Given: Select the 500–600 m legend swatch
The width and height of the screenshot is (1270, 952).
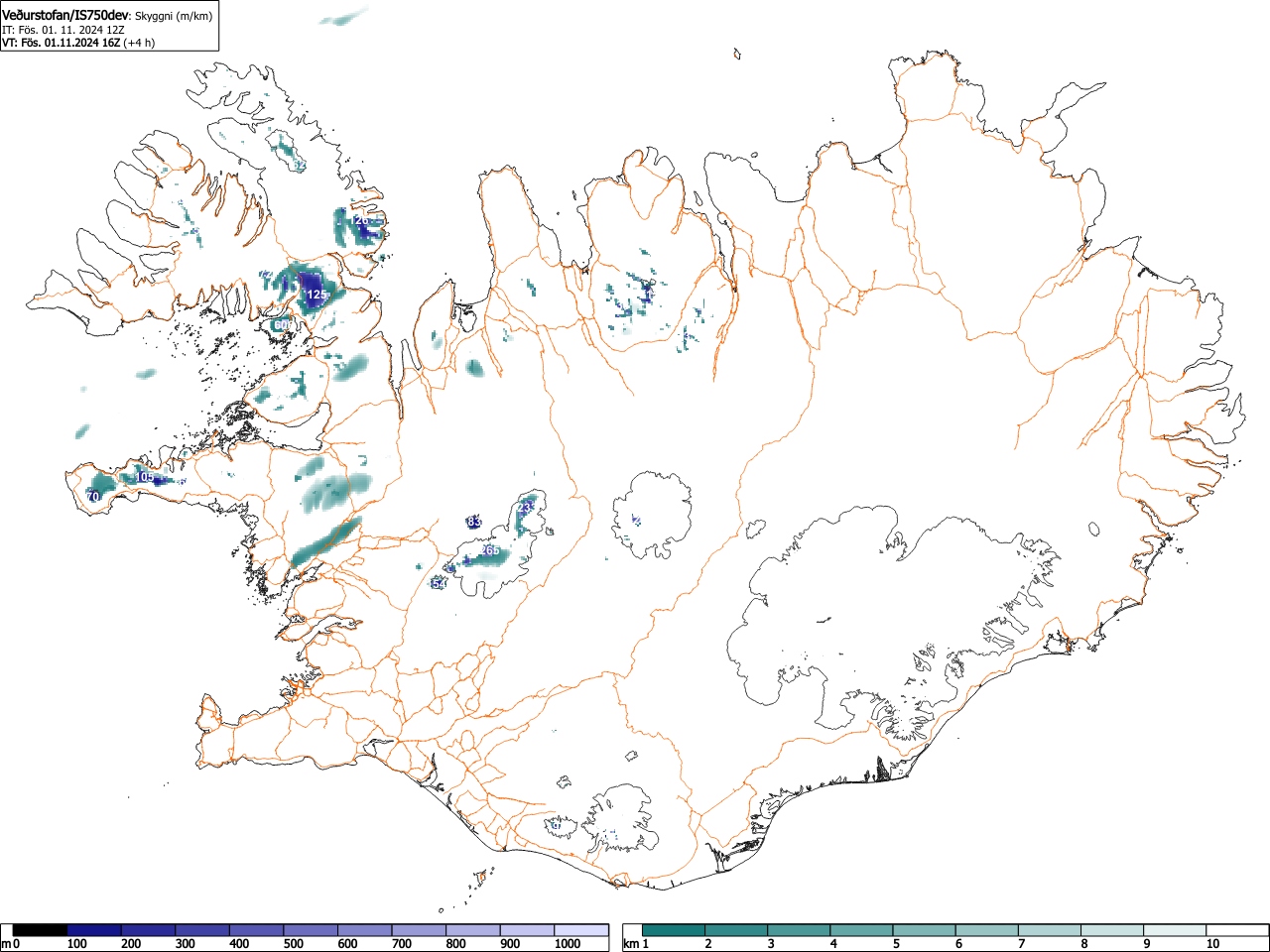Looking at the screenshot, I should 311,930.
